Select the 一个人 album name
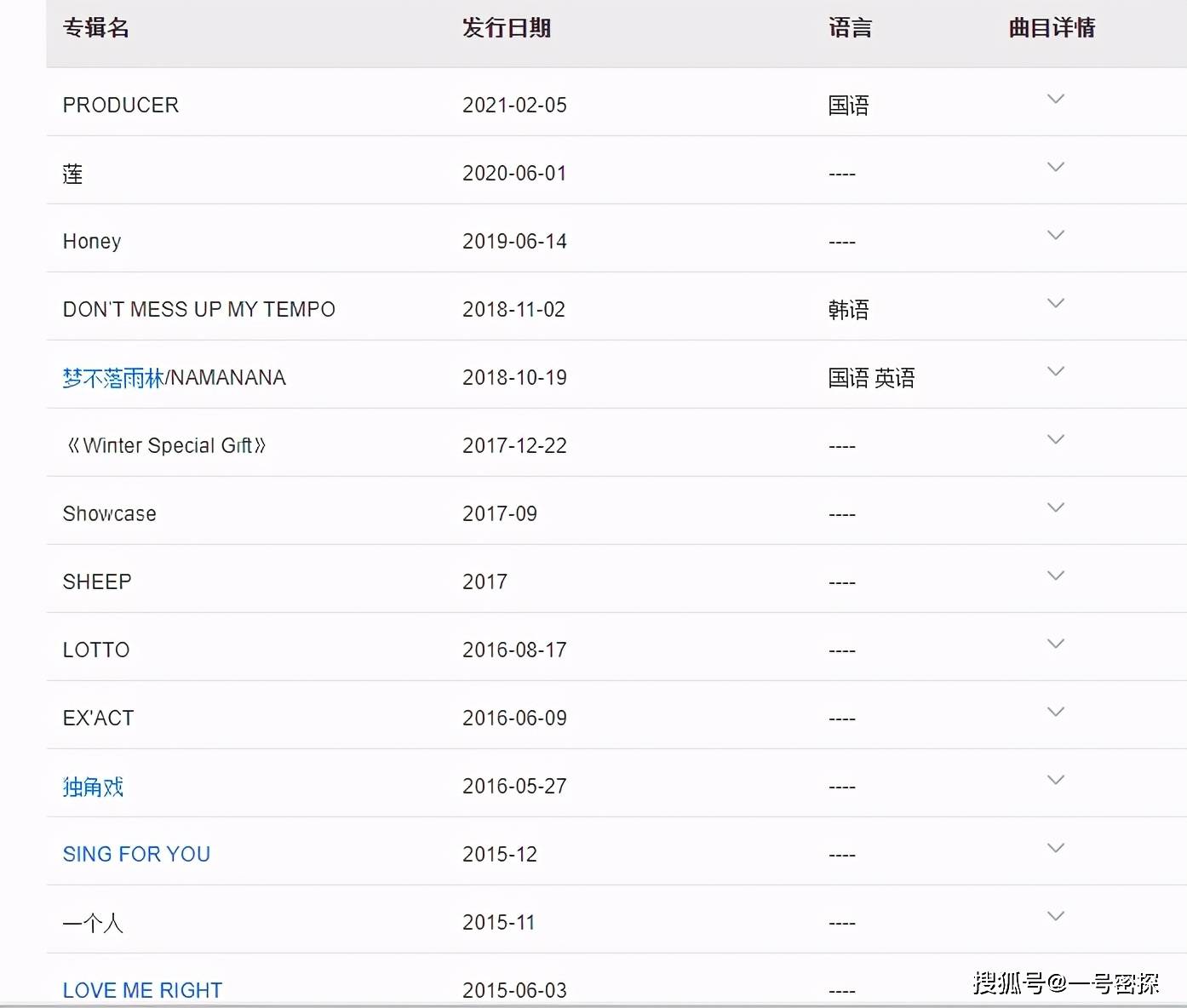Viewport: 1187px width, 1008px height. (x=93, y=923)
